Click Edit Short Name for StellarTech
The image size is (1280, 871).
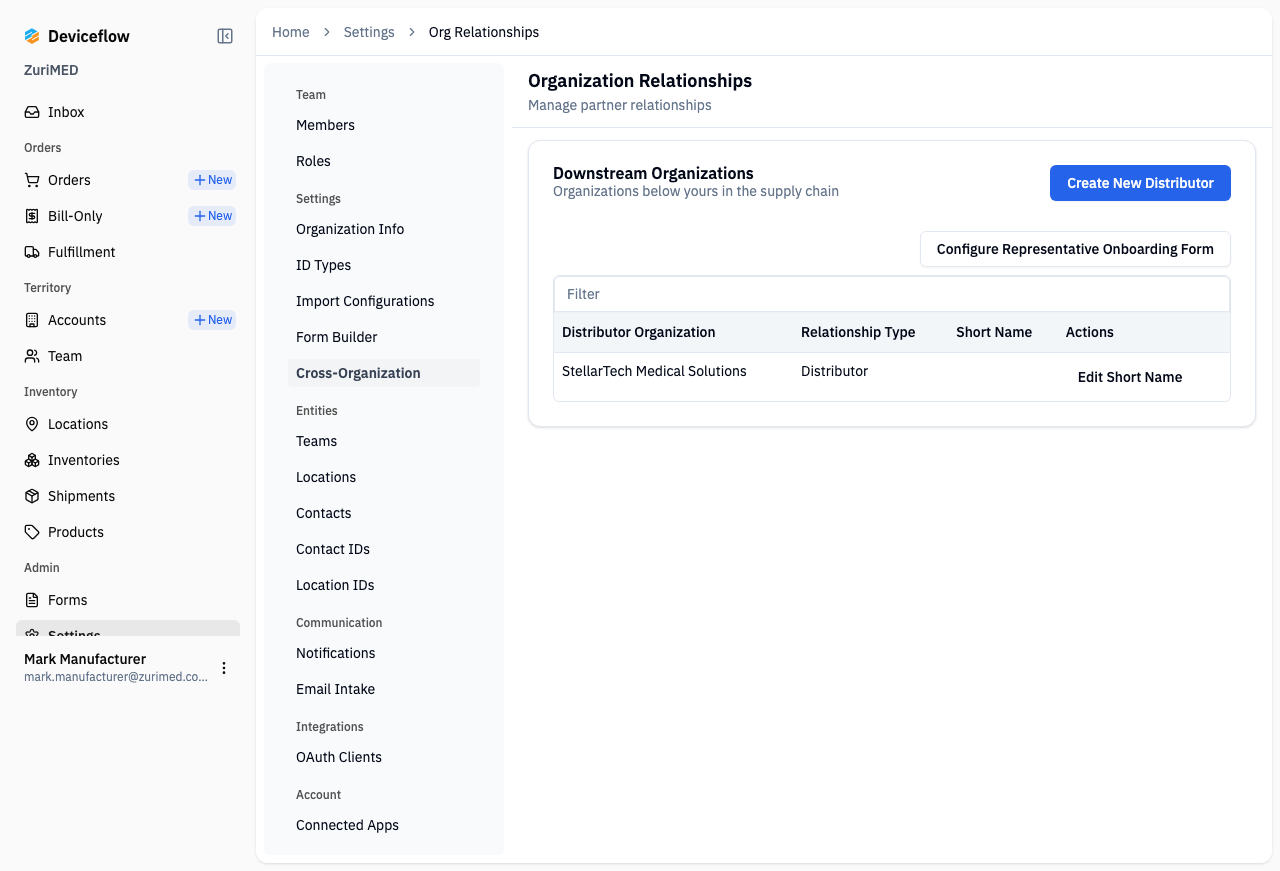[x=1130, y=377]
